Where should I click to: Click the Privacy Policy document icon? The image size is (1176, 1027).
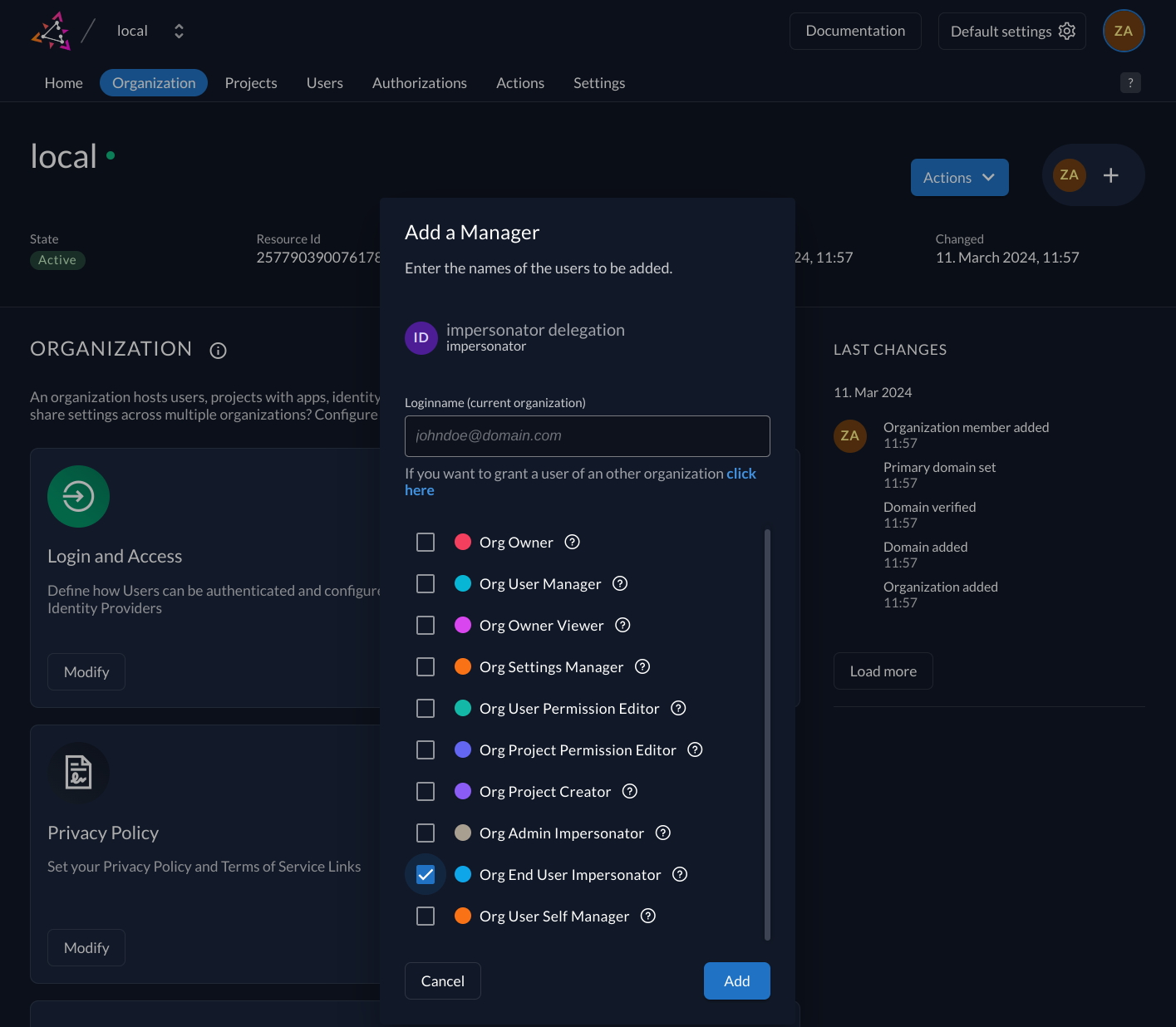tap(78, 772)
